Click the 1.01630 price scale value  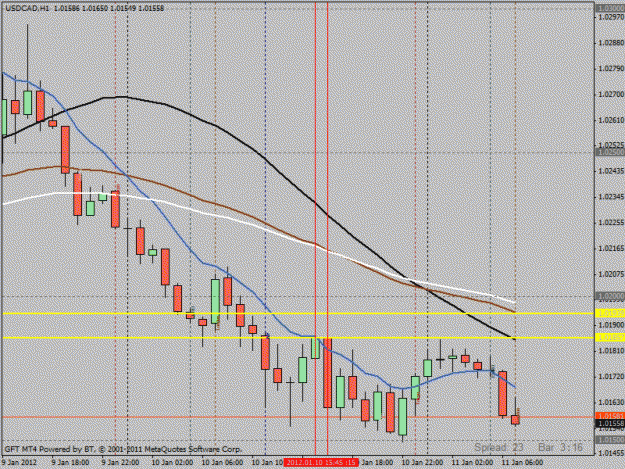[611, 402]
